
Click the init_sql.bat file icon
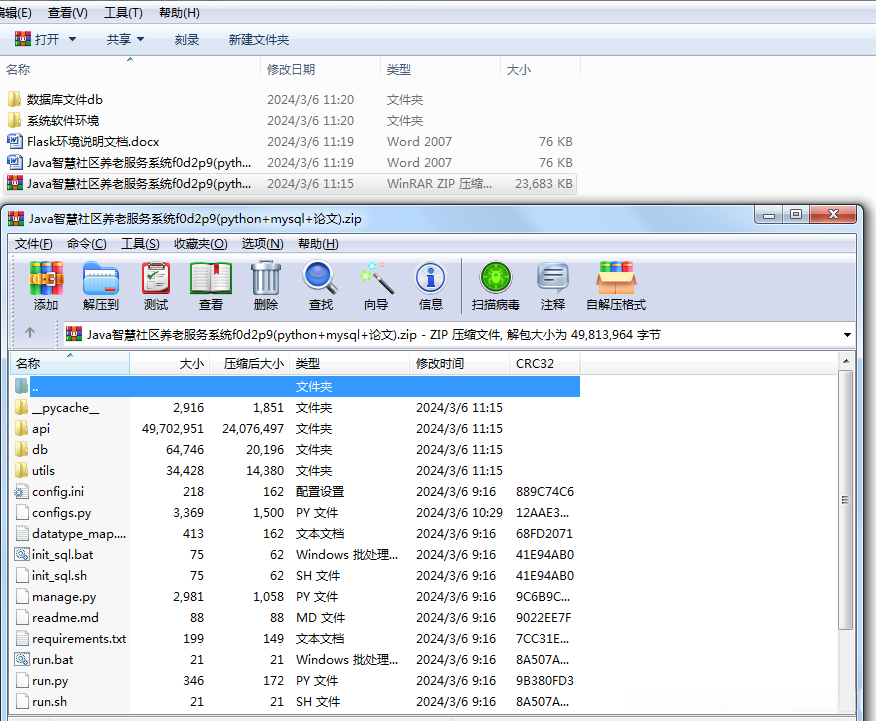pyautogui.click(x=21, y=555)
